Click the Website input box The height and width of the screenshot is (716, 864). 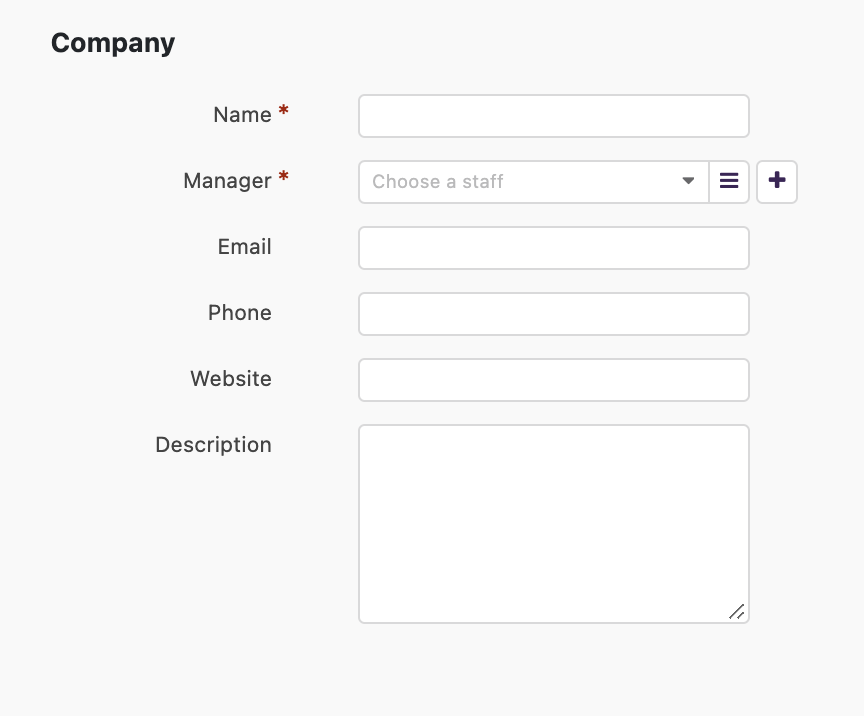(554, 380)
